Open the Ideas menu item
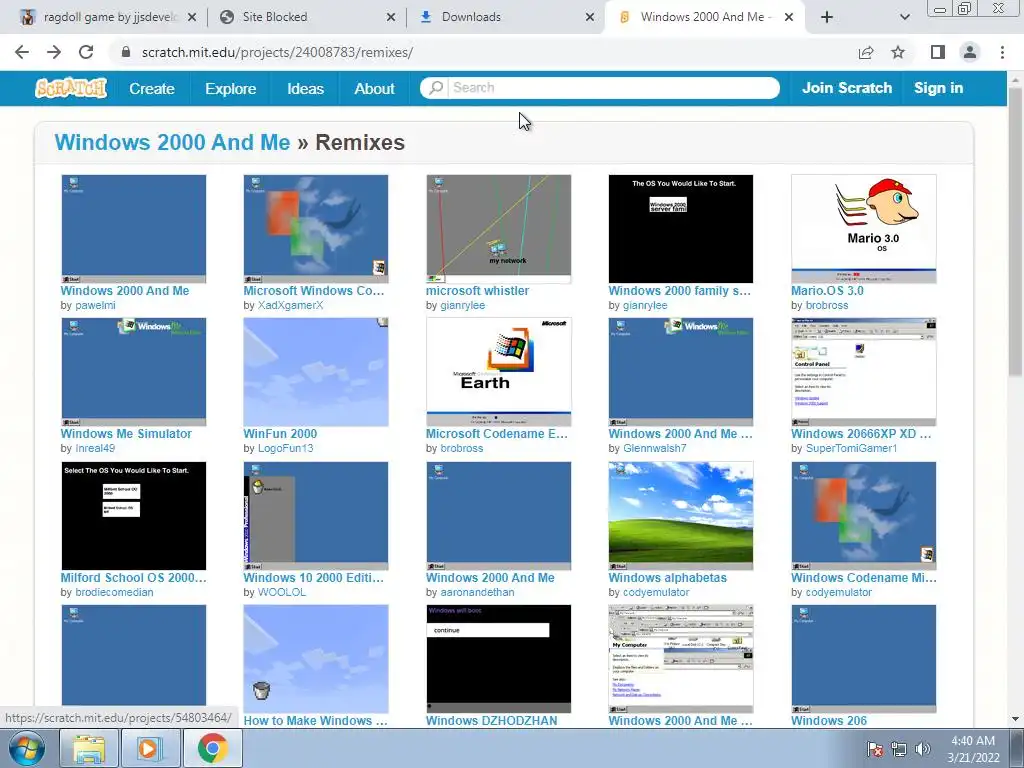This screenshot has width=1024, height=768. pyautogui.click(x=305, y=88)
